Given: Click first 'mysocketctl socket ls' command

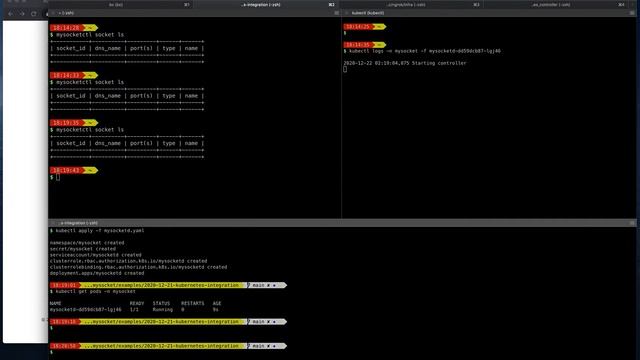Looking at the screenshot, I should point(90,35).
